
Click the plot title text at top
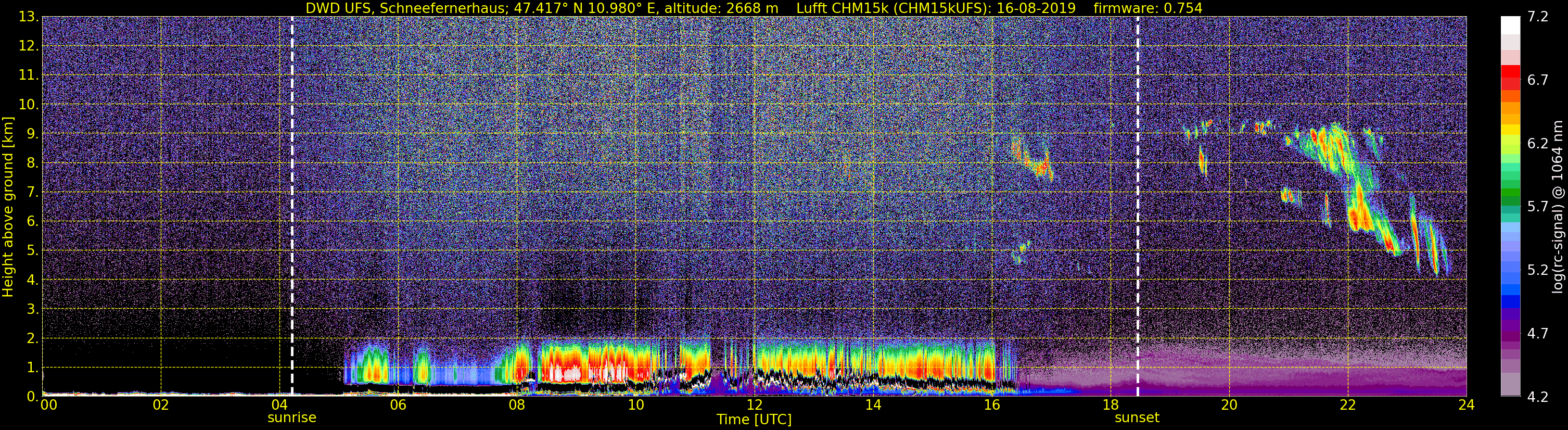pyautogui.click(x=754, y=8)
